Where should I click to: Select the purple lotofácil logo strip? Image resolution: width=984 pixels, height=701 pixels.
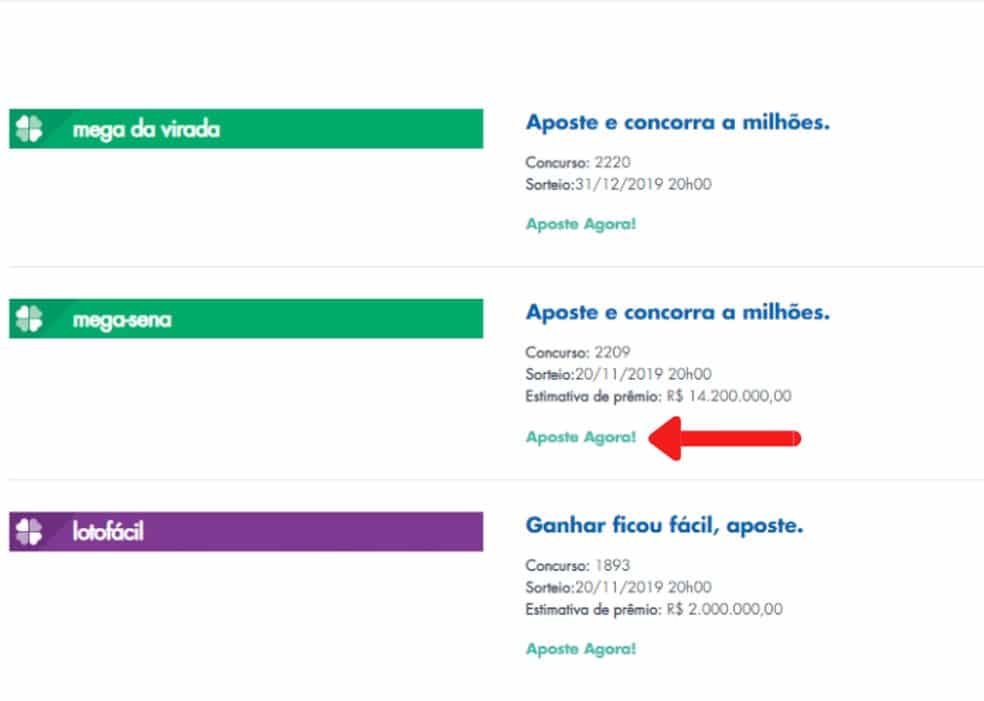point(245,530)
